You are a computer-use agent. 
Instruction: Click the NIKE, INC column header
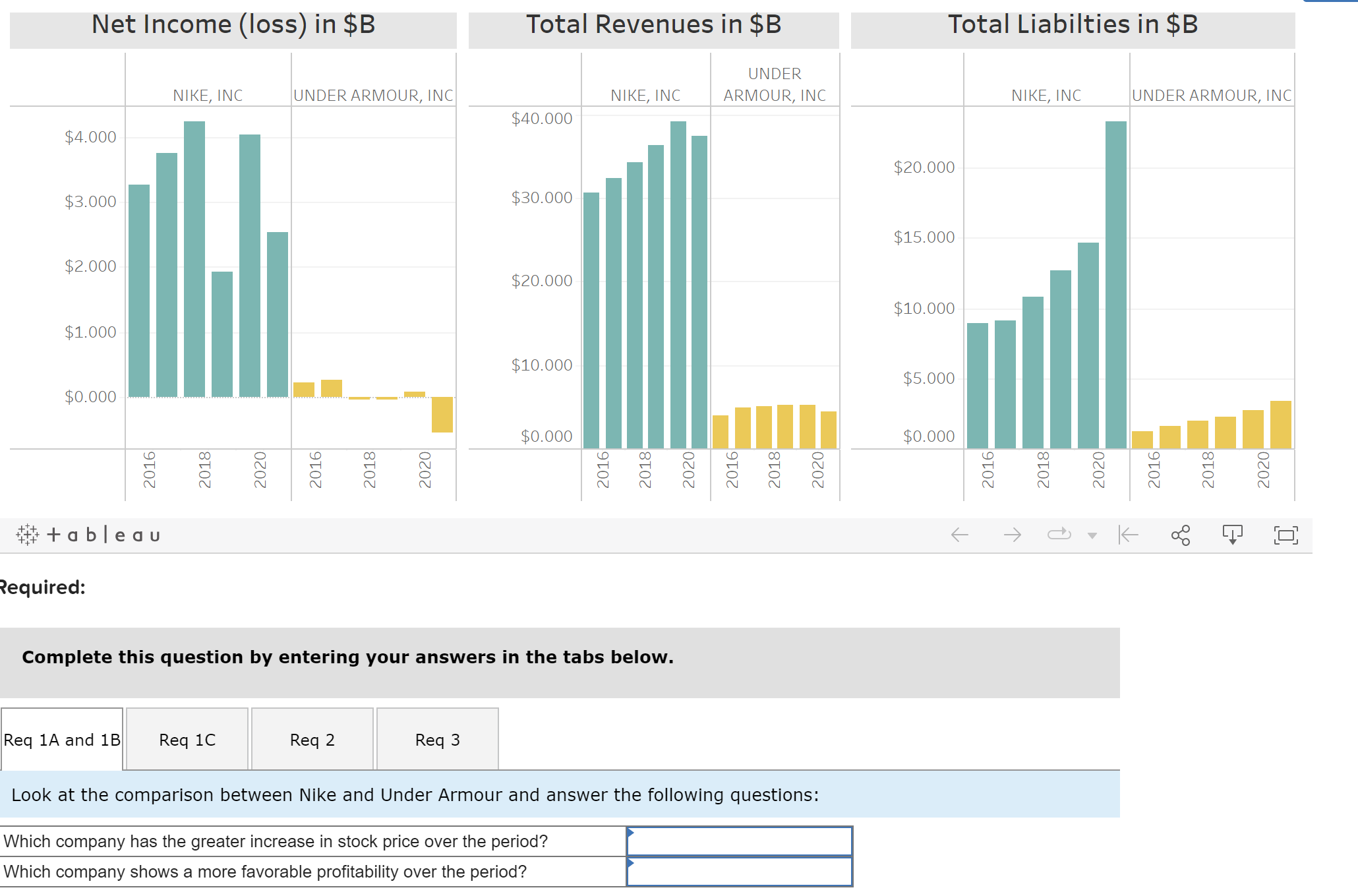pyautogui.click(x=208, y=95)
